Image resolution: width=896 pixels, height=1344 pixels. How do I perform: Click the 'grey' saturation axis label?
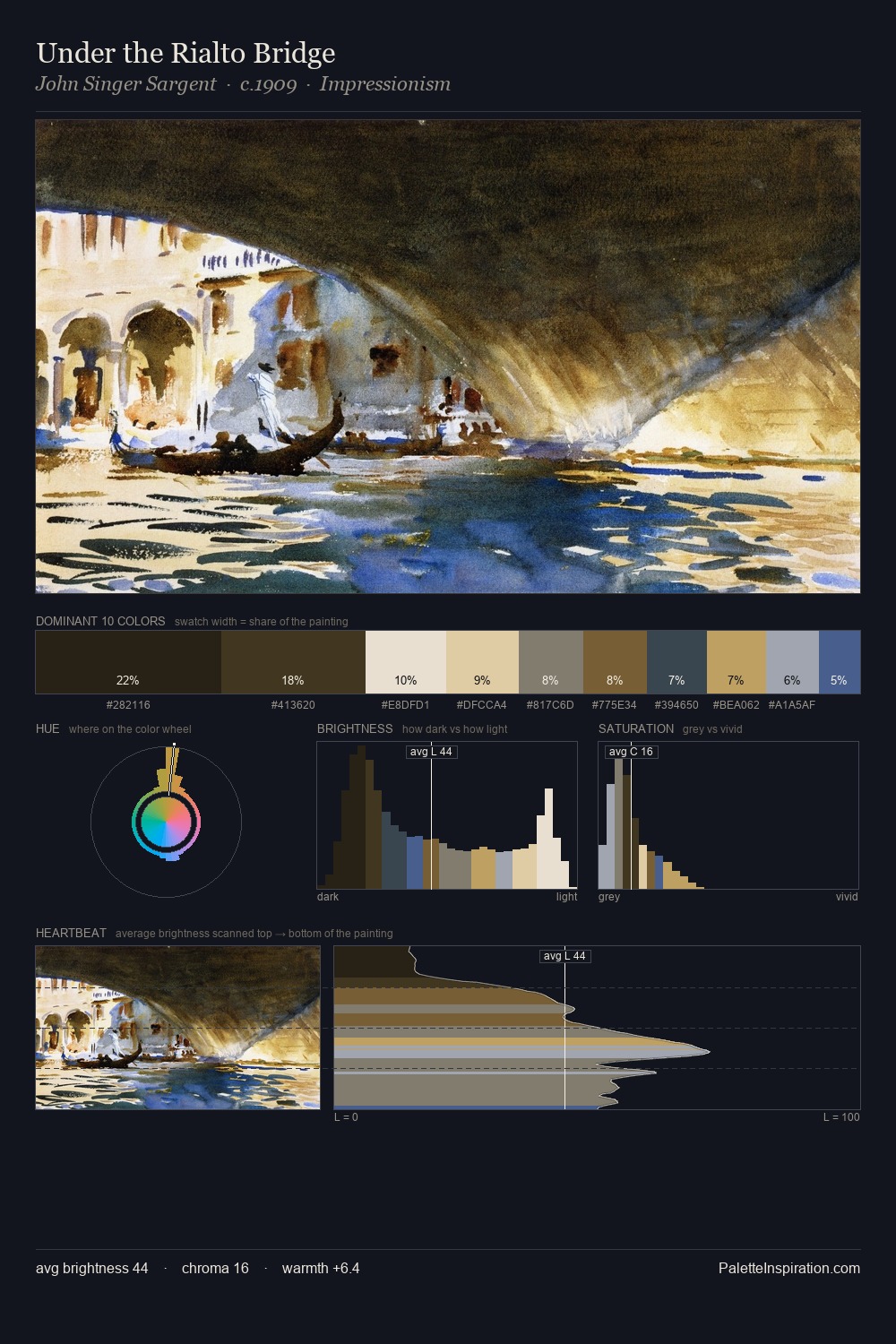(x=609, y=897)
